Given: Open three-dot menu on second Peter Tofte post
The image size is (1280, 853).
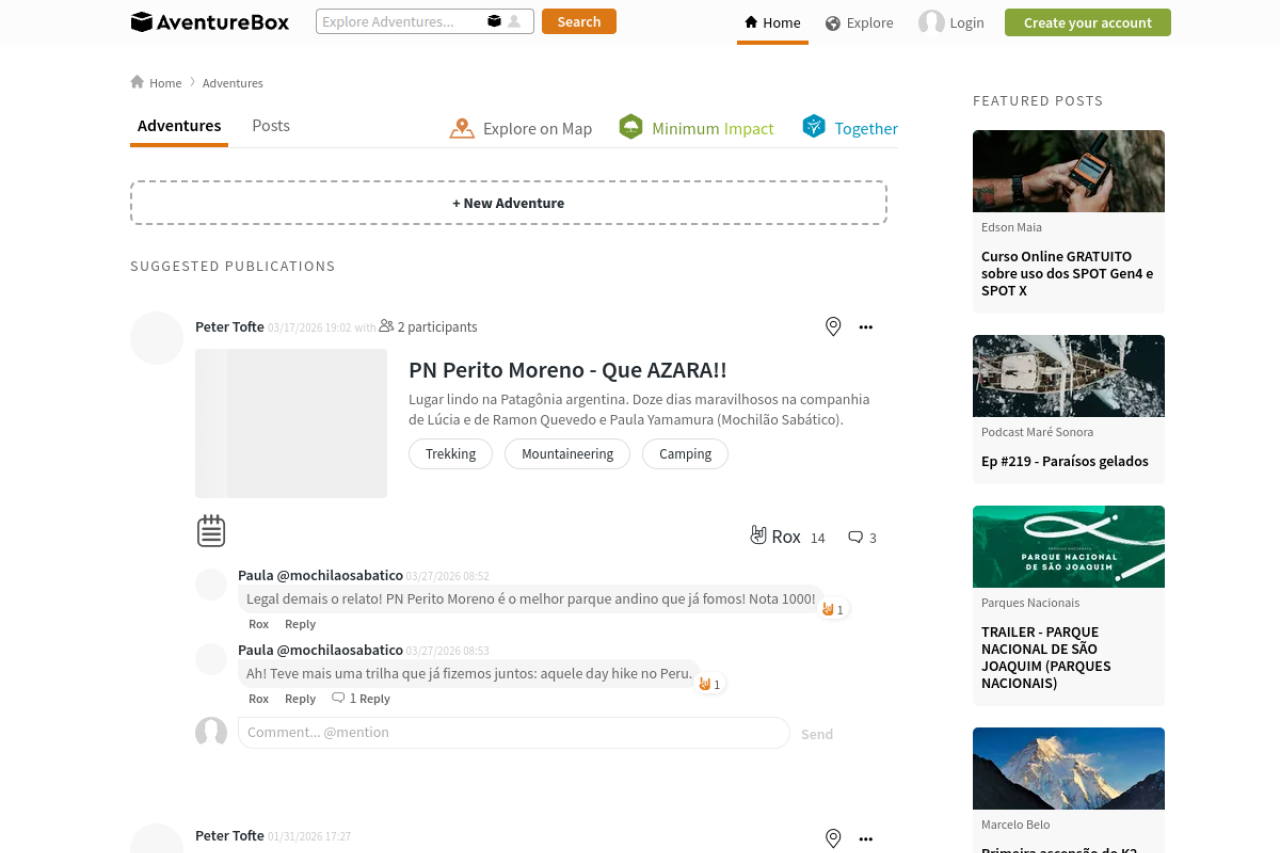Looking at the screenshot, I should (x=866, y=839).
